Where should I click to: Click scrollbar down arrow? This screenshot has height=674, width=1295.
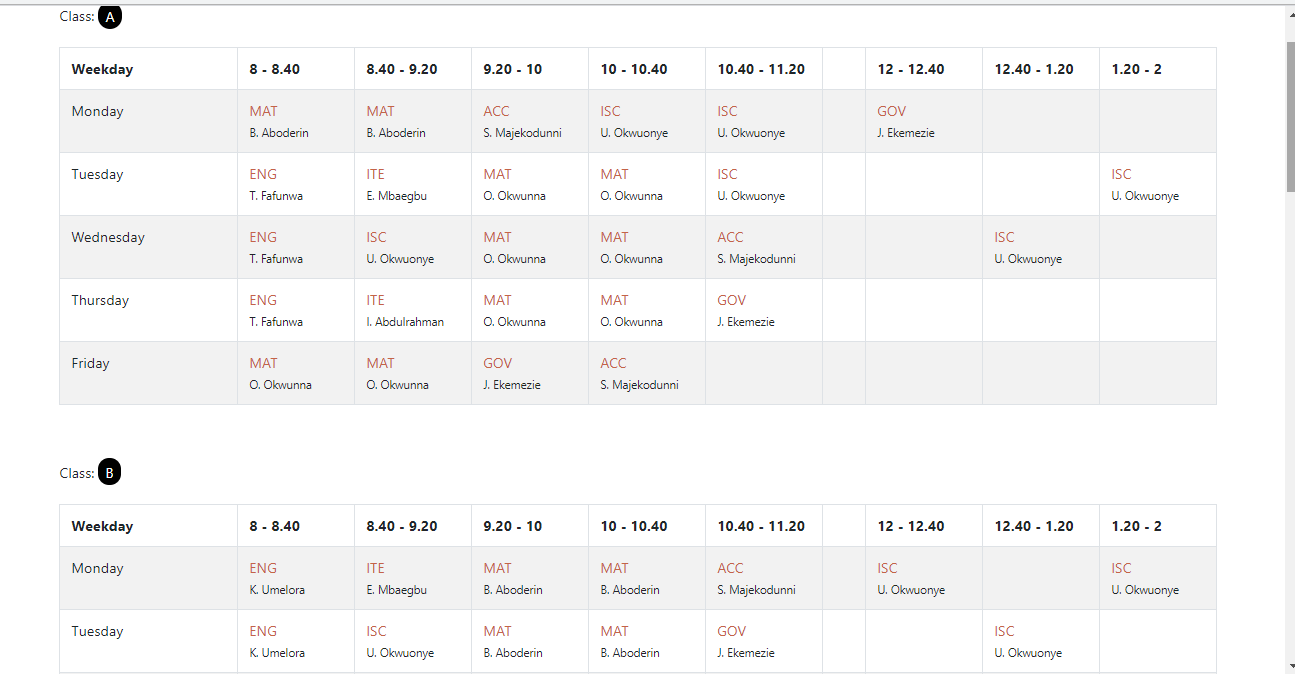(1290, 665)
